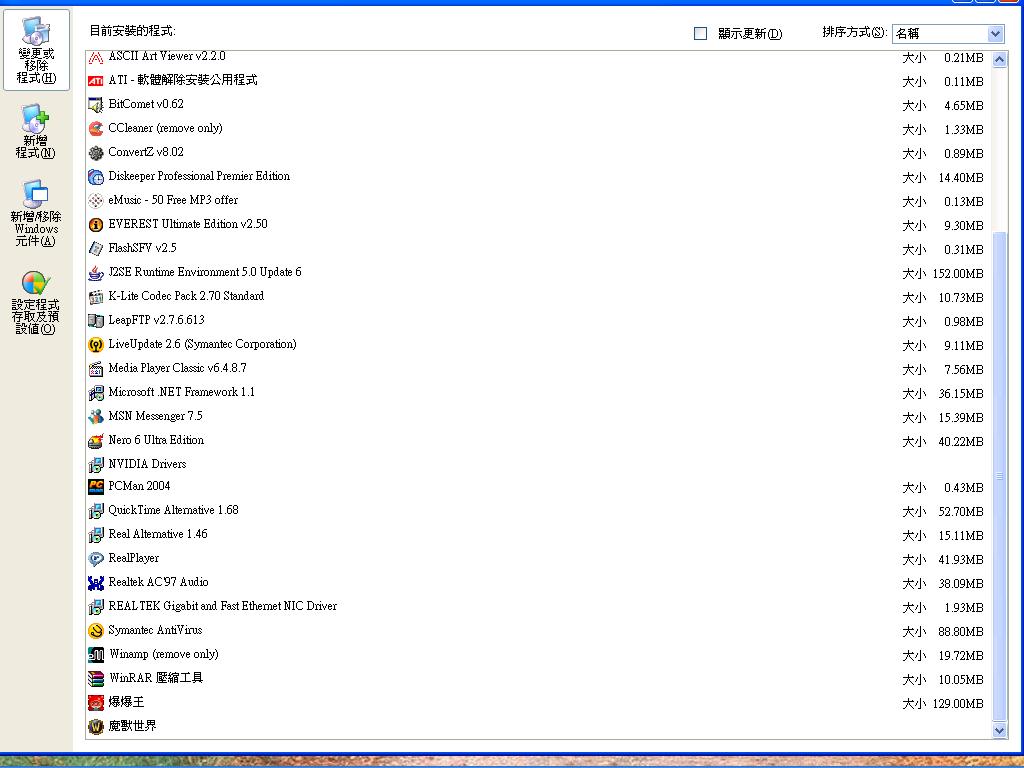Click the 88.80MB size value
This screenshot has width=1024, height=768.
tap(961, 632)
